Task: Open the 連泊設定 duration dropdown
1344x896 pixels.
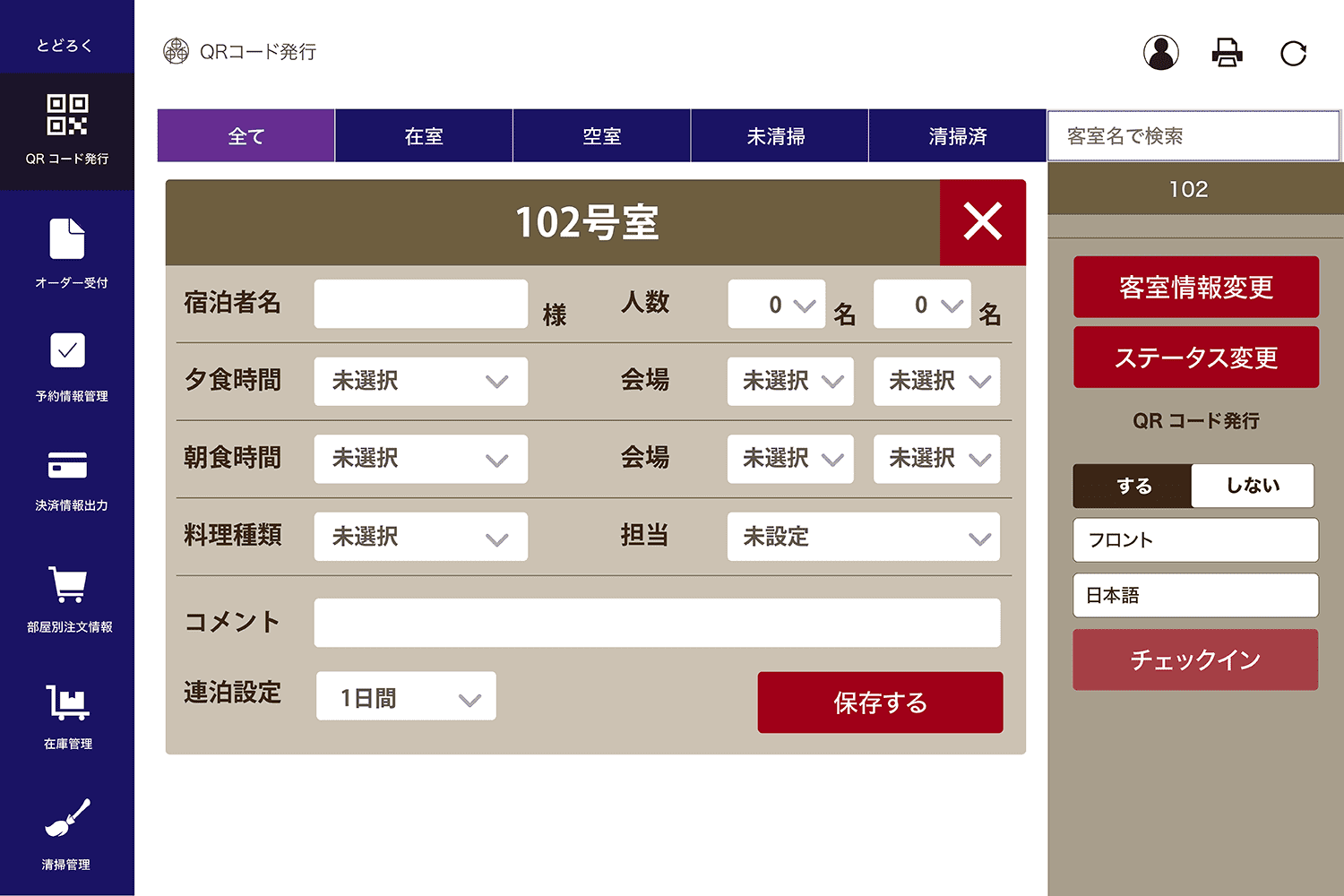Action: pyautogui.click(x=405, y=695)
